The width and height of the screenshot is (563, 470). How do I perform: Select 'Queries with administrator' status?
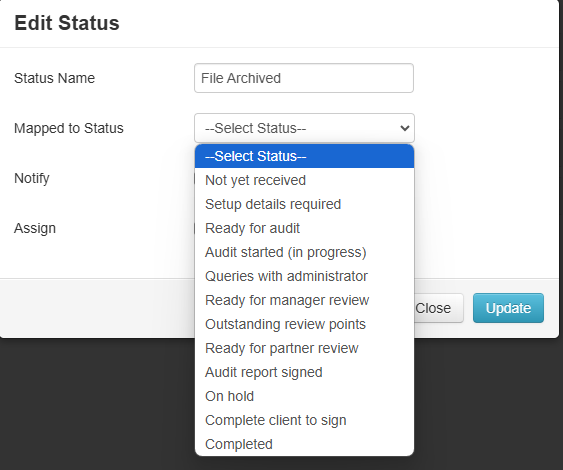point(304,276)
